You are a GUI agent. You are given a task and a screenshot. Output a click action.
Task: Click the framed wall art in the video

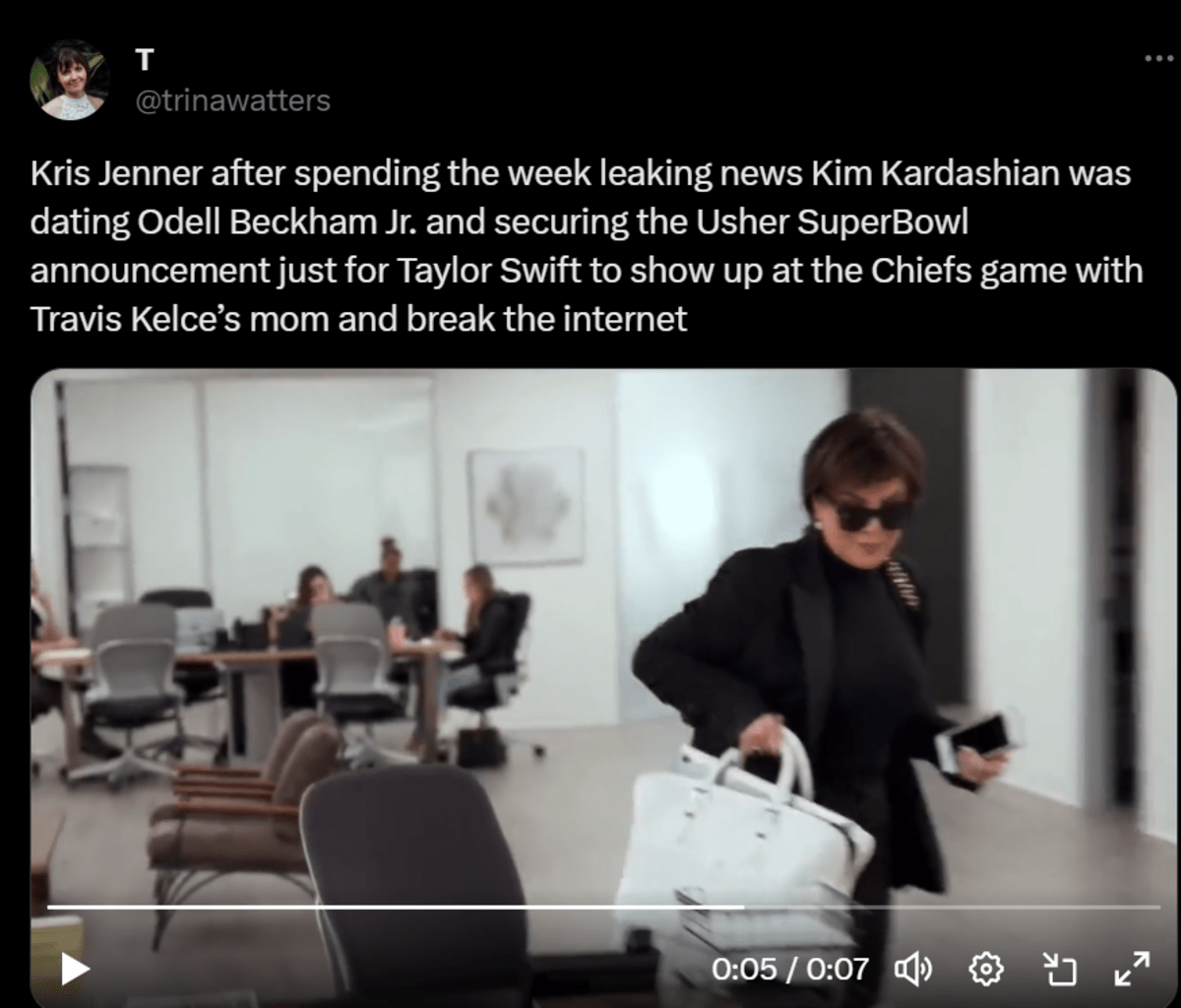527,505
